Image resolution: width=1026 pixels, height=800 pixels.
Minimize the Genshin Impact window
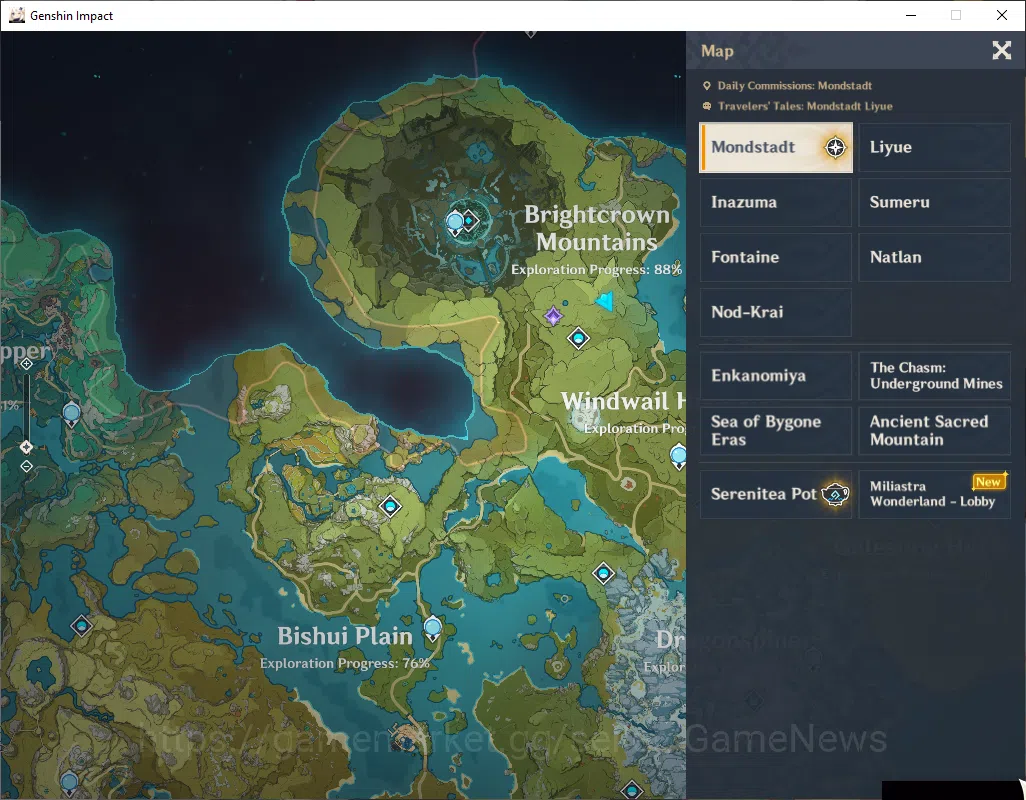tap(911, 15)
